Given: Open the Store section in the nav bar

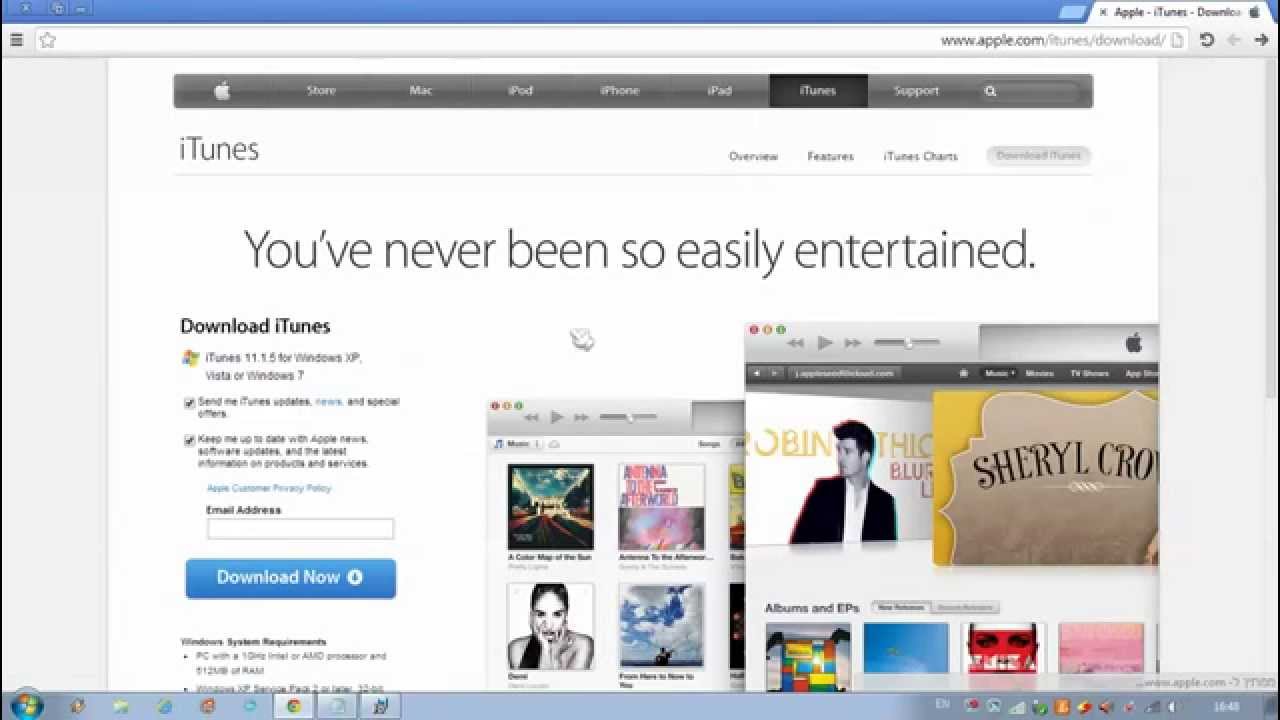Looking at the screenshot, I should pos(321,91).
